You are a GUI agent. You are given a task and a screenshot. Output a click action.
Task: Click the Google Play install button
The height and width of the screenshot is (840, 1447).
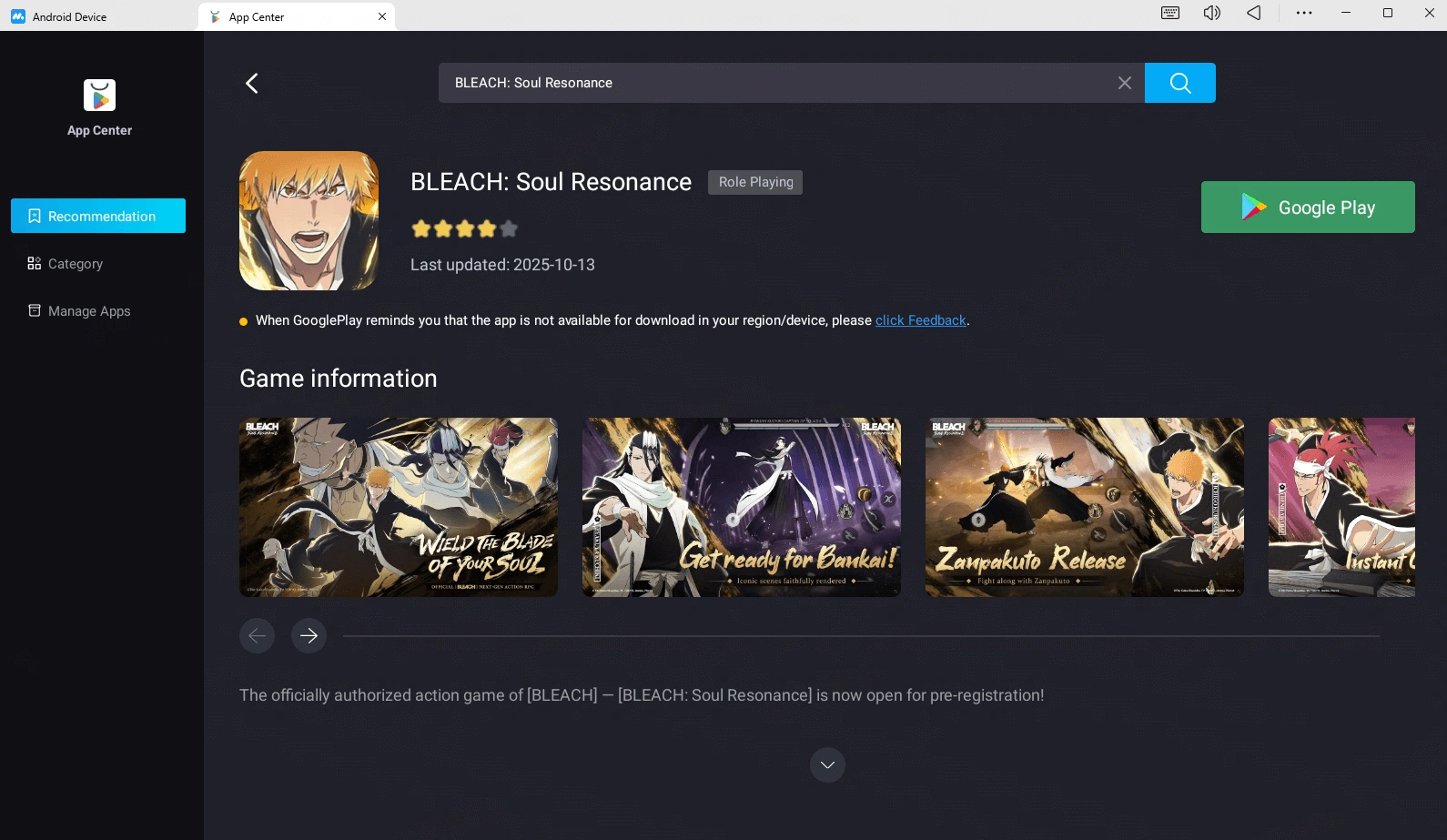1308,207
